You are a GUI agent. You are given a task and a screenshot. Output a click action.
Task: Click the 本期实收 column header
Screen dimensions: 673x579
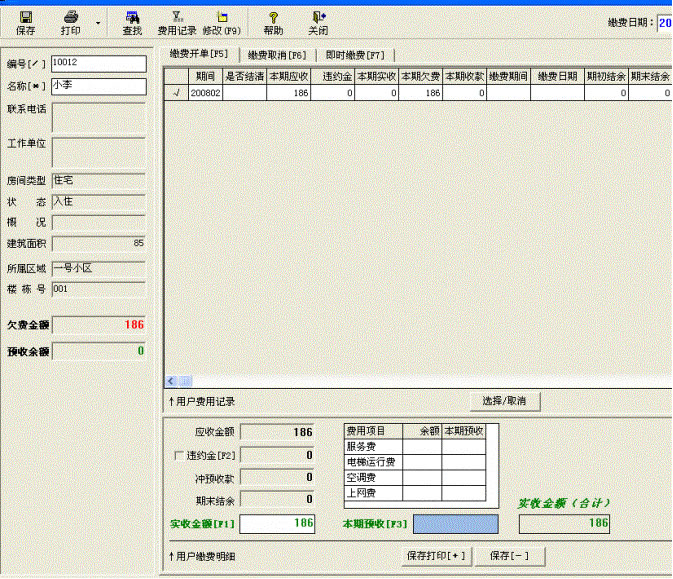376,76
